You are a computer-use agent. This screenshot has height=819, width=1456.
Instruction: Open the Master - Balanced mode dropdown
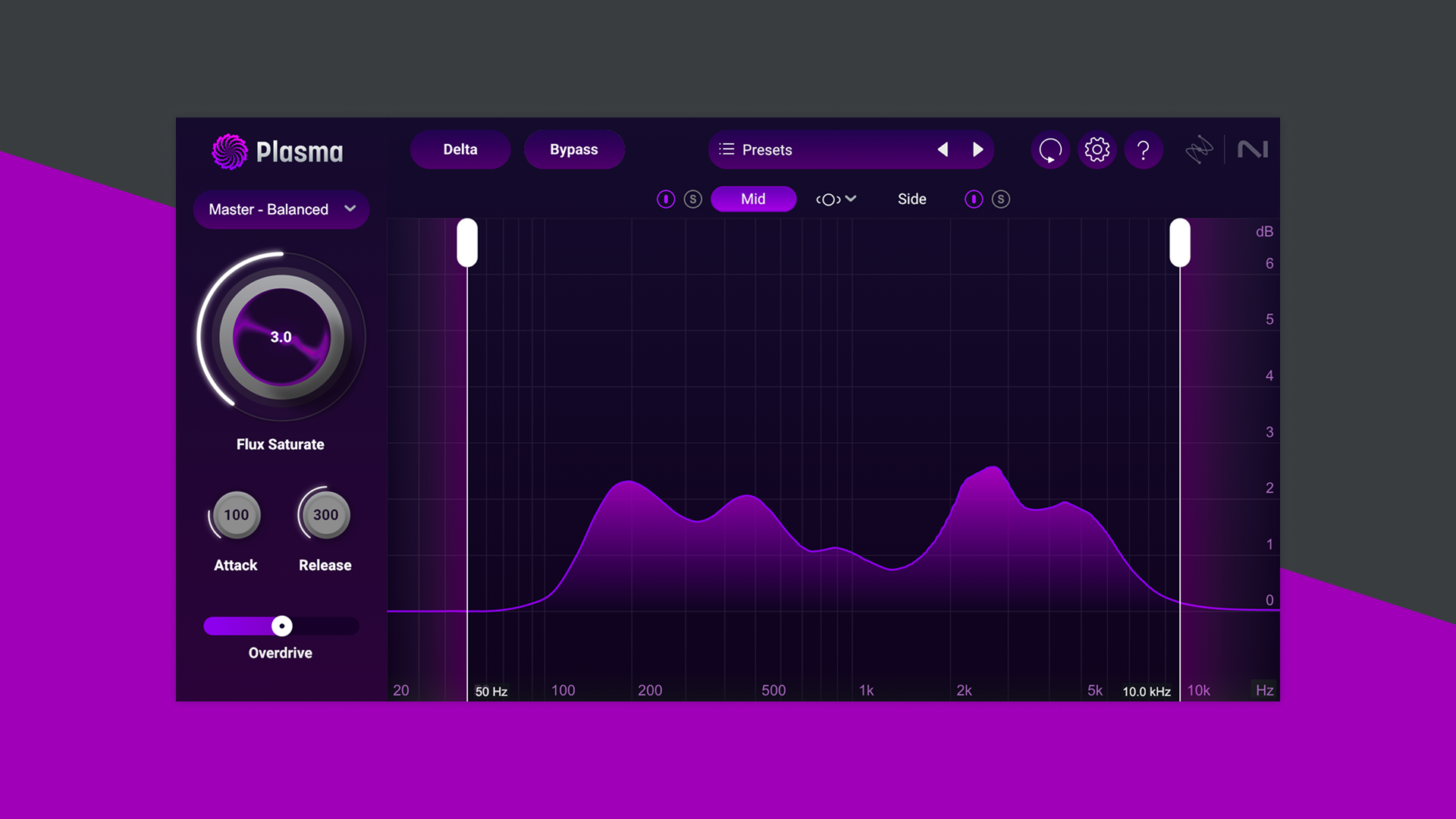pyautogui.click(x=280, y=209)
